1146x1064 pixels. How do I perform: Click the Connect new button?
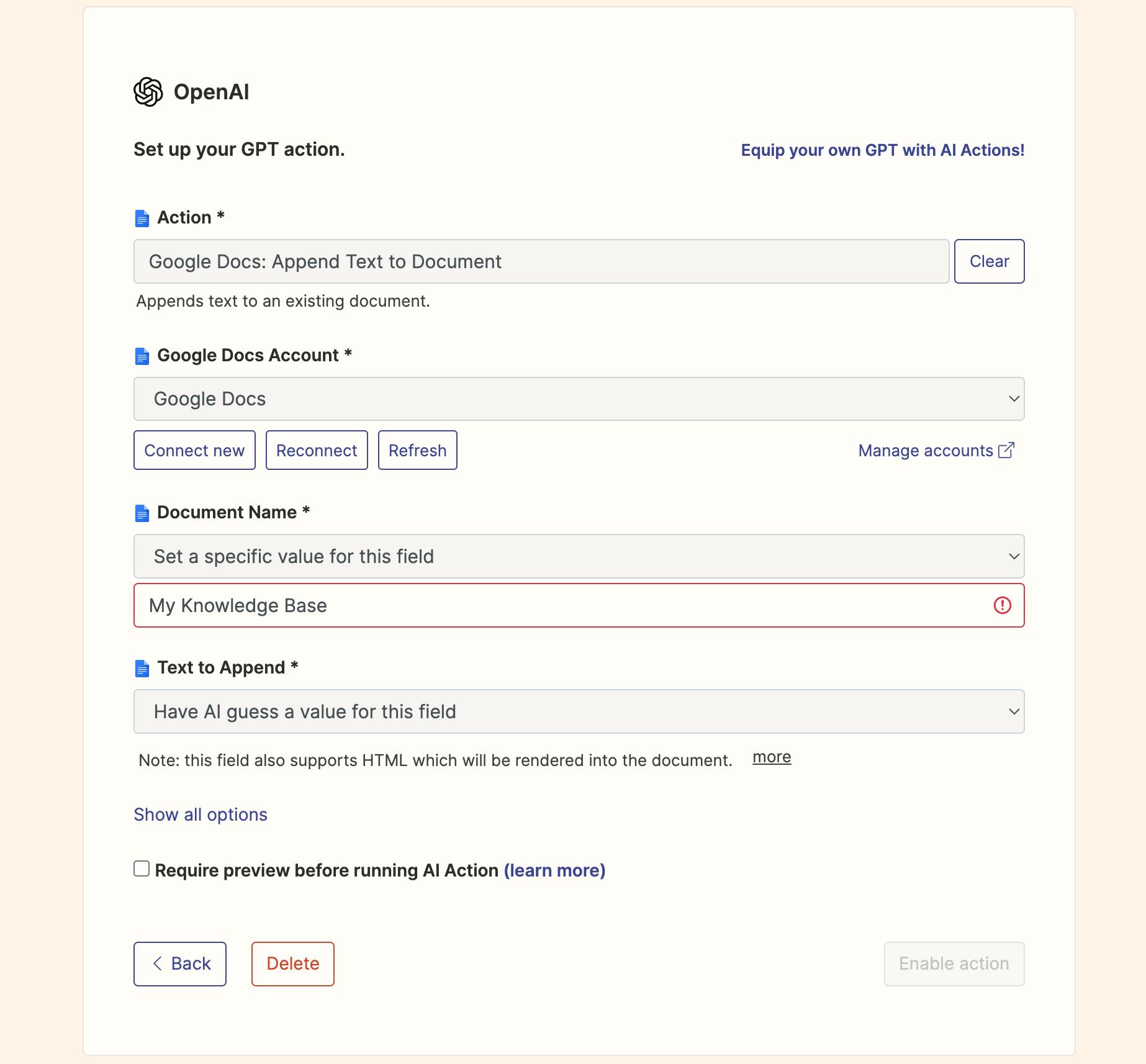point(194,450)
